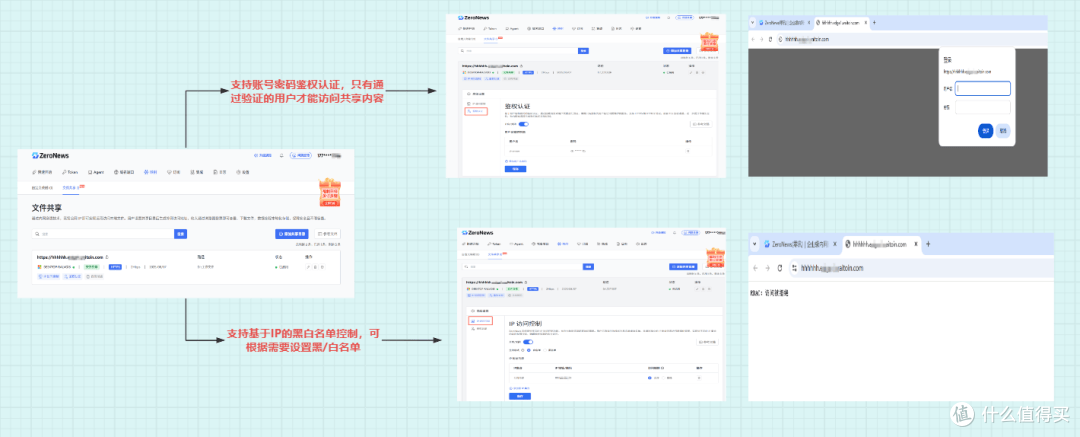Select the checked allow radio in the IP rule row
This screenshot has height=437, width=1080.
click(x=650, y=378)
